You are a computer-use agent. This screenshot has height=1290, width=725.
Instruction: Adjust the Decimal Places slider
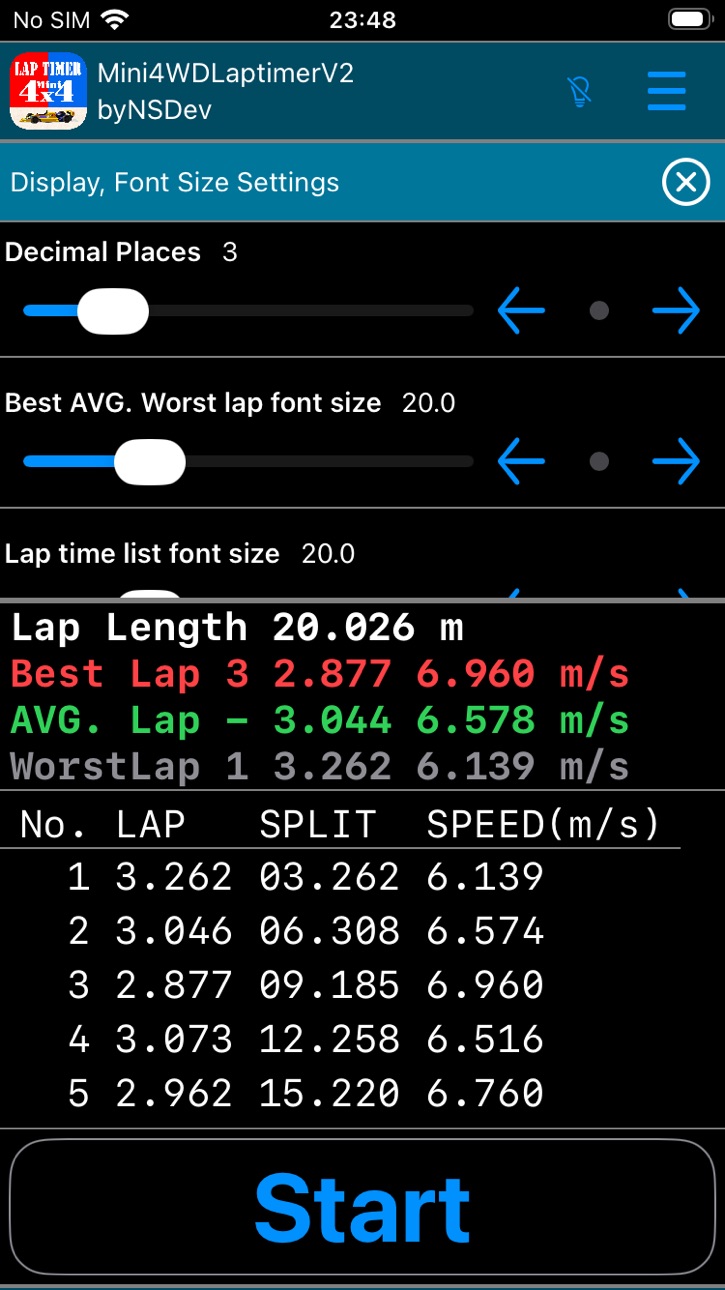pos(248,311)
